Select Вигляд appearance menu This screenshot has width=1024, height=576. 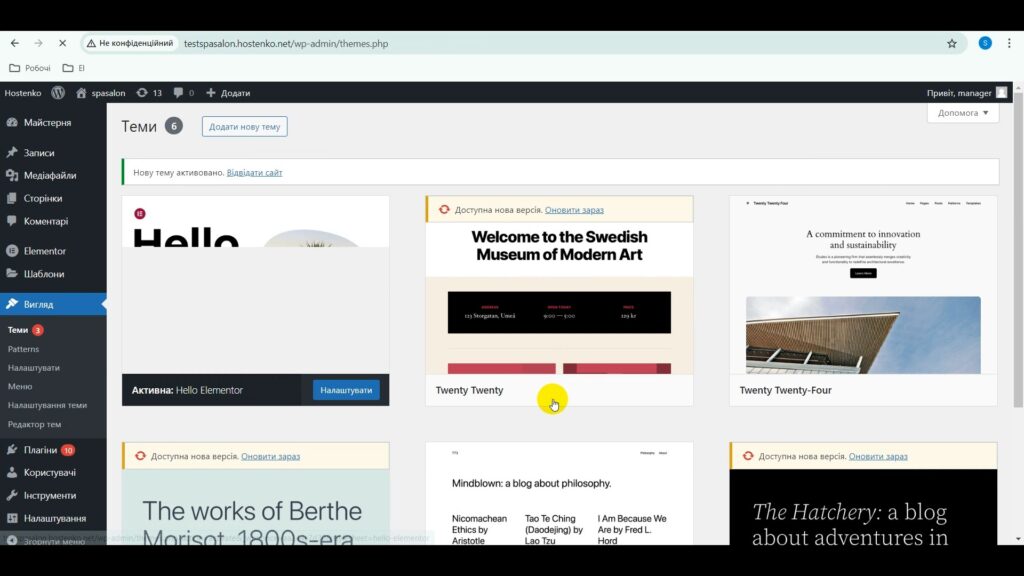53,304
